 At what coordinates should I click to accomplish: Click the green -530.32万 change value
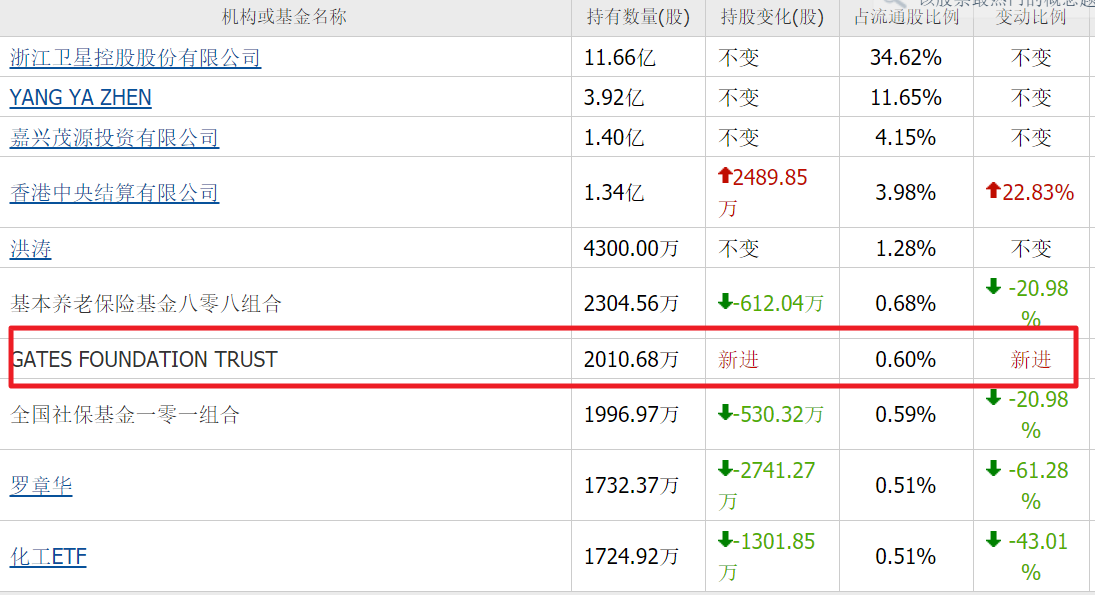click(771, 414)
